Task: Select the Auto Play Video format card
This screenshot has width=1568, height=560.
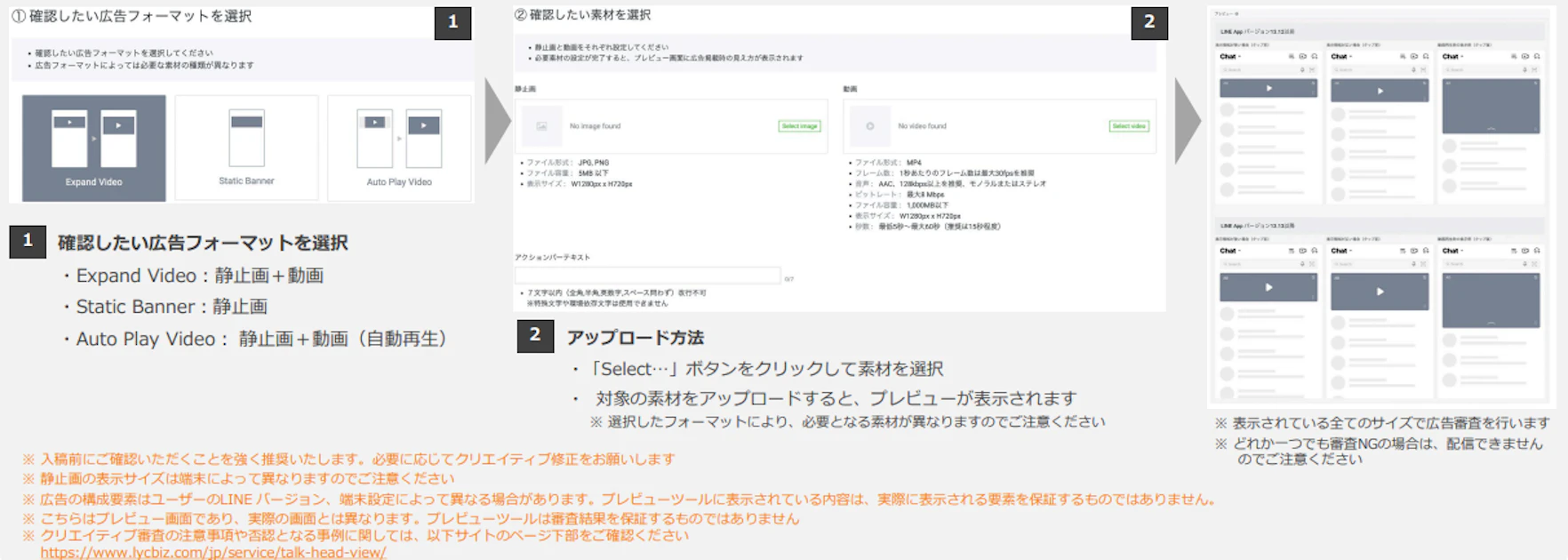Action: click(399, 148)
